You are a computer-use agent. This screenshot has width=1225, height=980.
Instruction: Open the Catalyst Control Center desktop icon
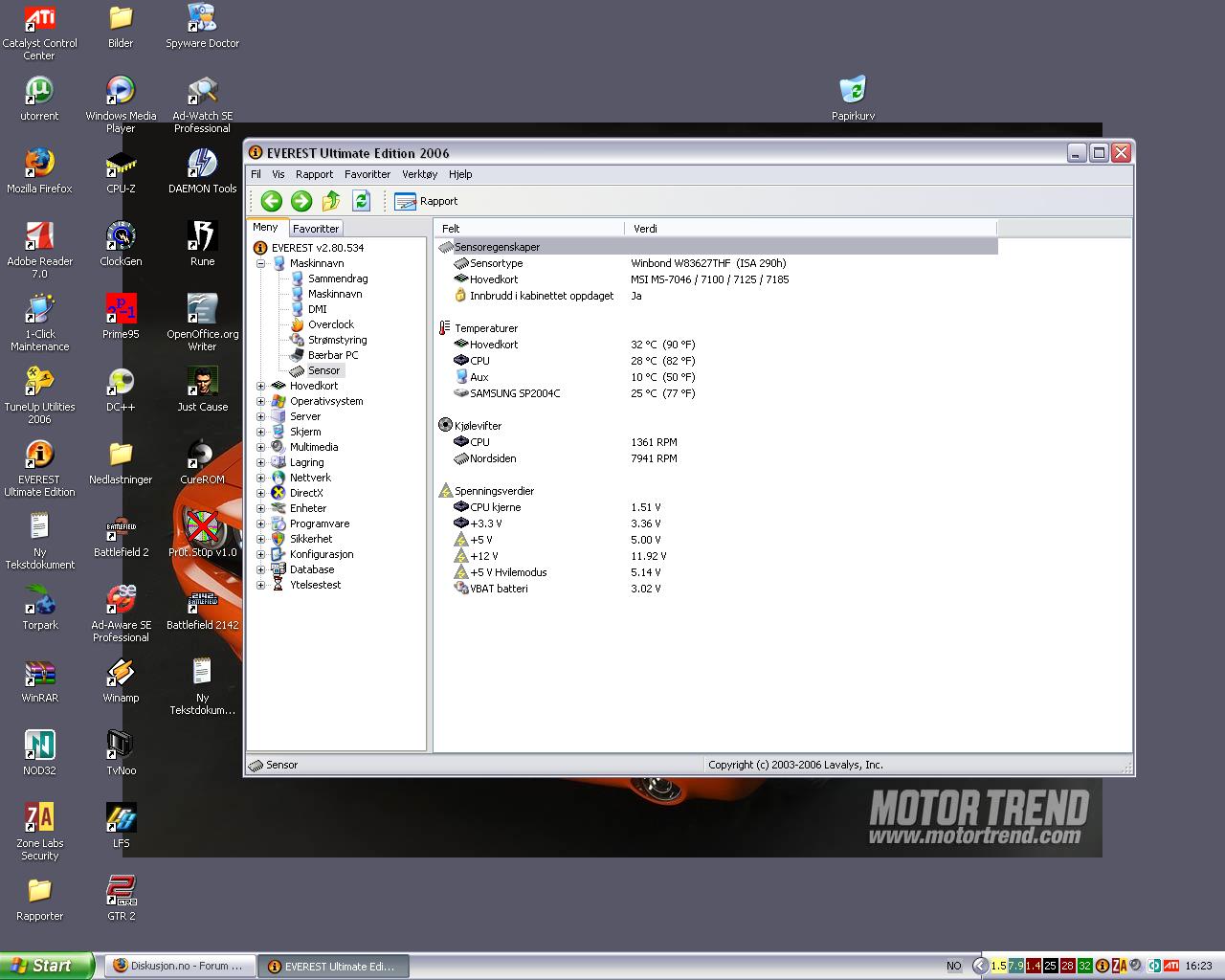[x=39, y=33]
